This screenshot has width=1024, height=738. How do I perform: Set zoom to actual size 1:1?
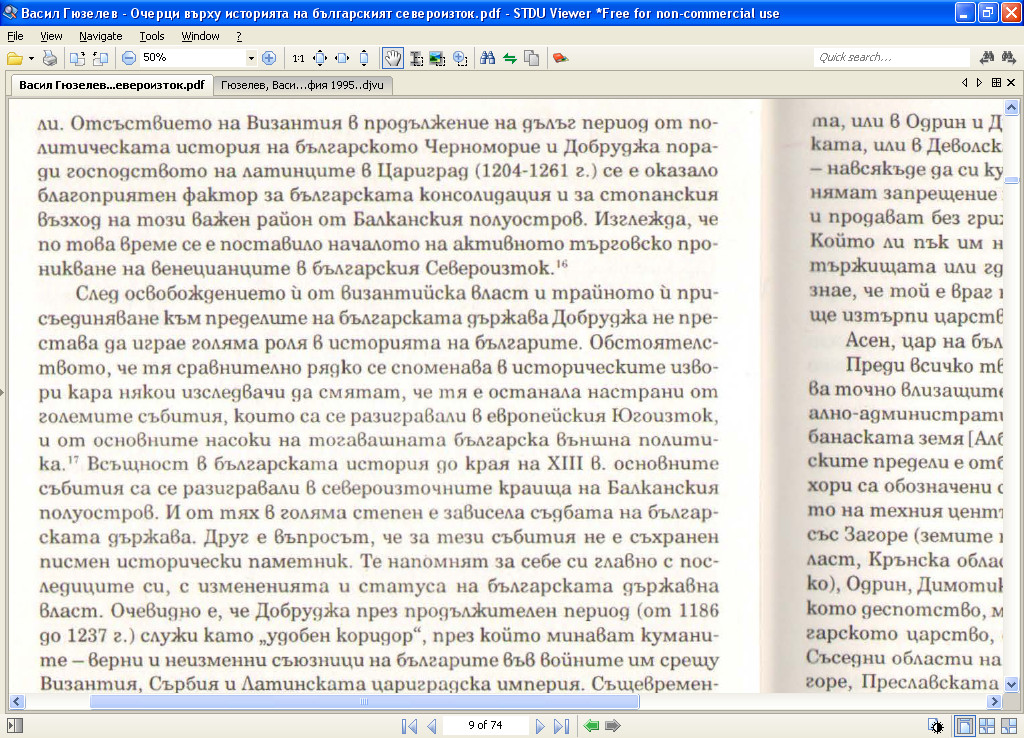(x=298, y=58)
